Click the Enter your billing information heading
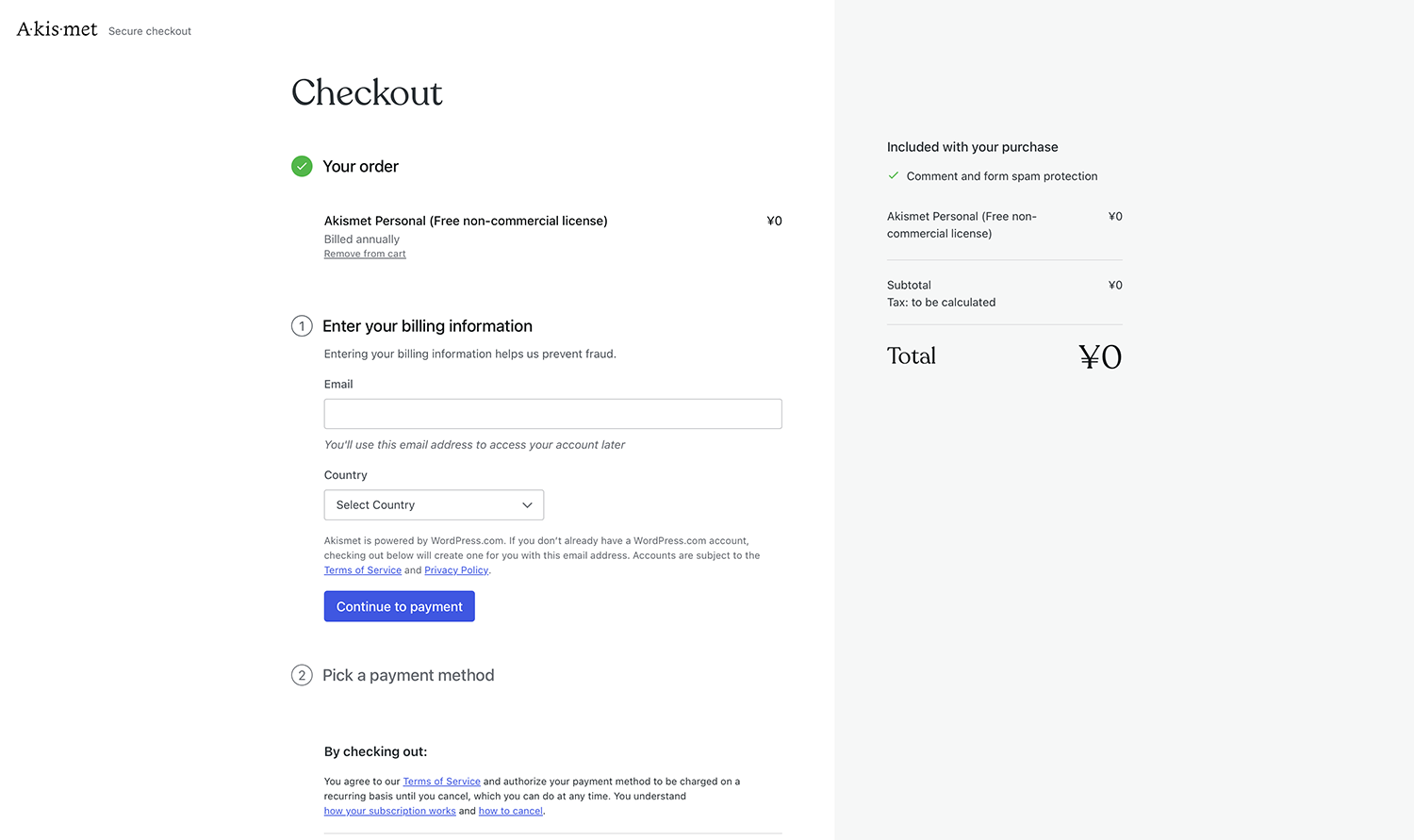This screenshot has height=840, width=1414. coord(427,326)
